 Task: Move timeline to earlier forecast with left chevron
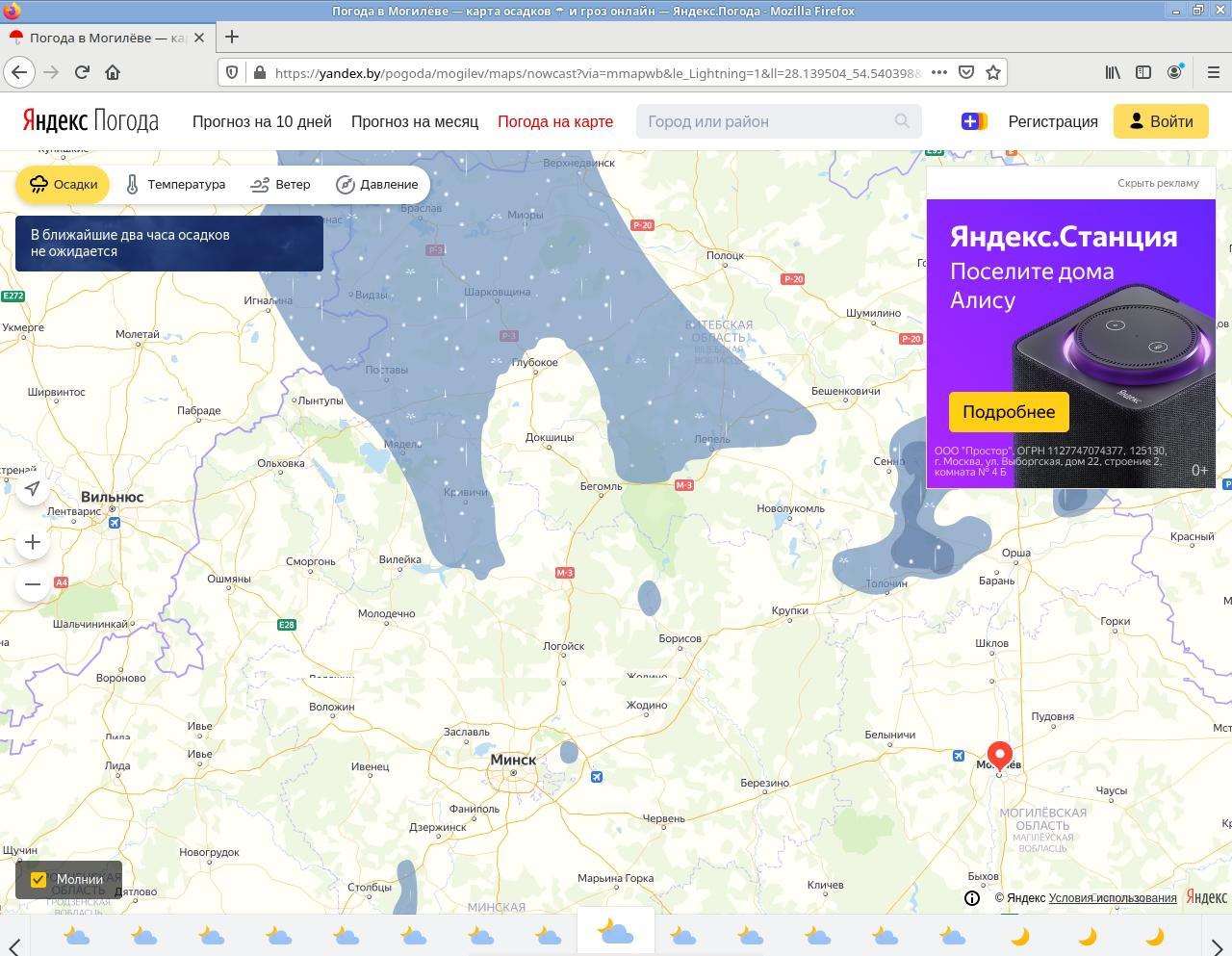14,946
